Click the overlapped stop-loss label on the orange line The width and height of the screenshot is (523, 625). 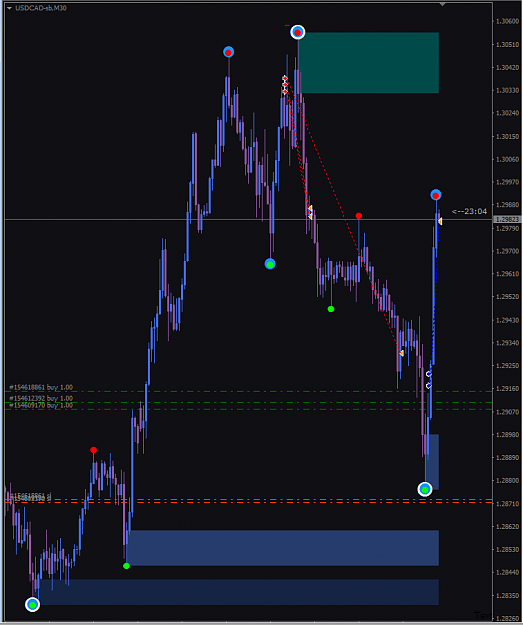tap(30, 497)
